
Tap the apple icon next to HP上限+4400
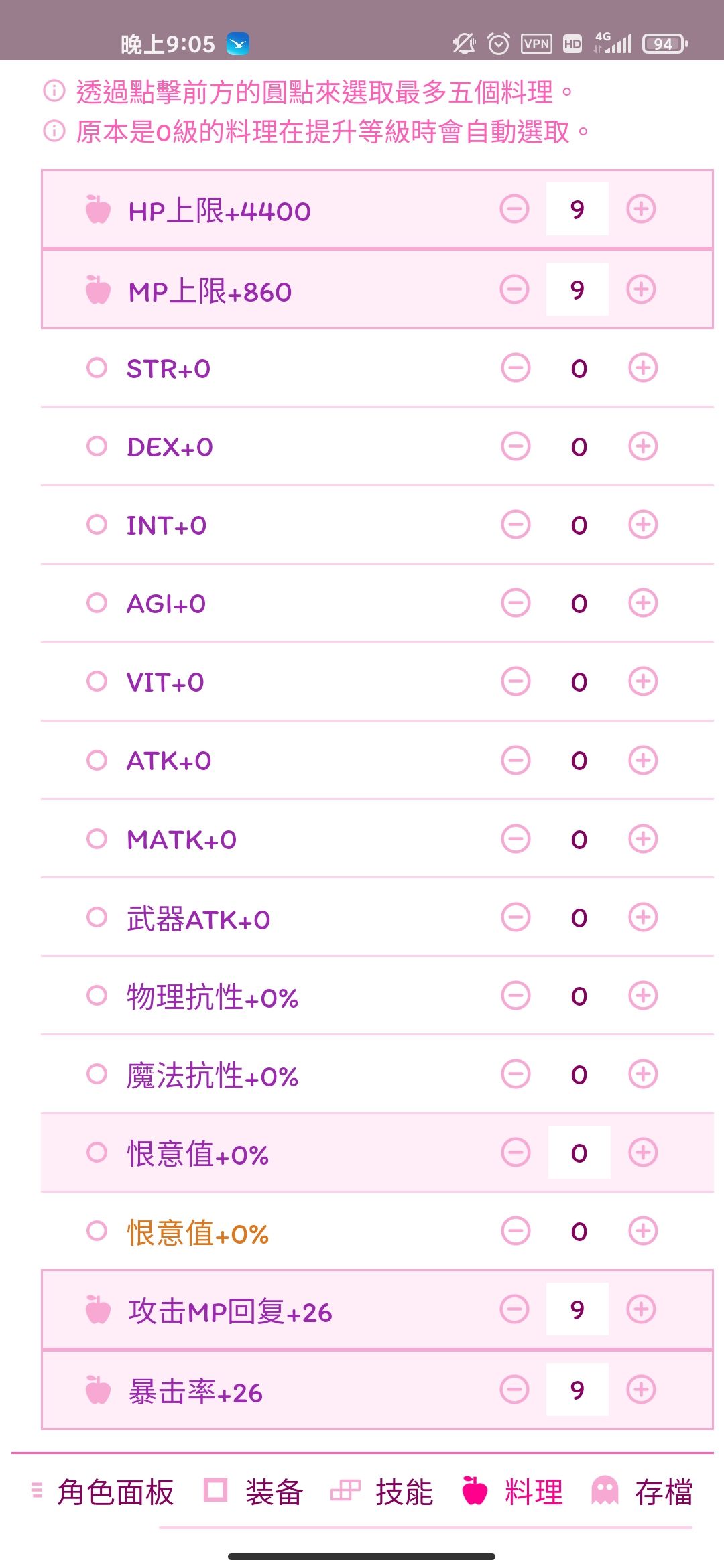pyautogui.click(x=98, y=210)
